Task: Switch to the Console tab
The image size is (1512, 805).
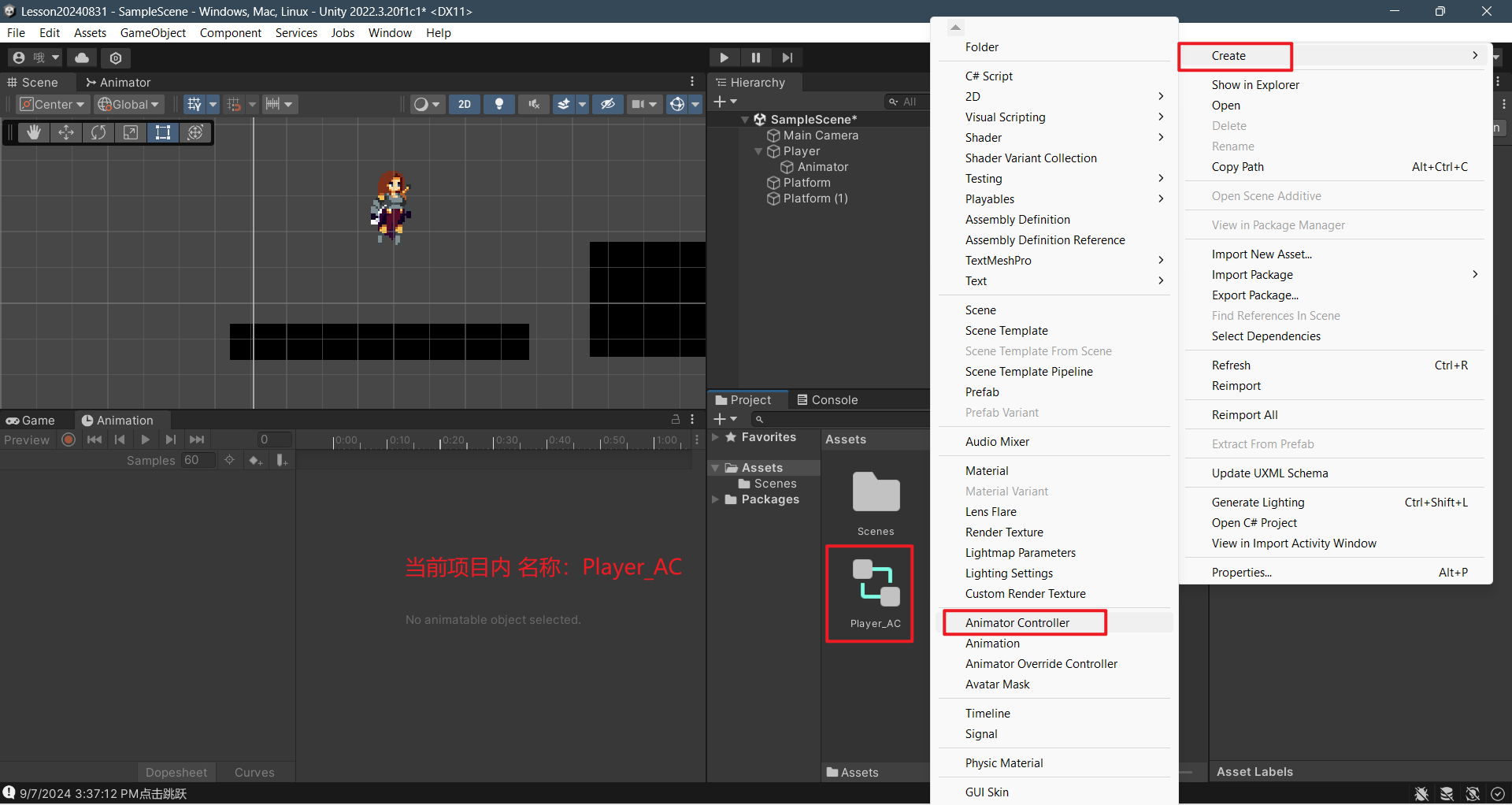Action: (828, 400)
